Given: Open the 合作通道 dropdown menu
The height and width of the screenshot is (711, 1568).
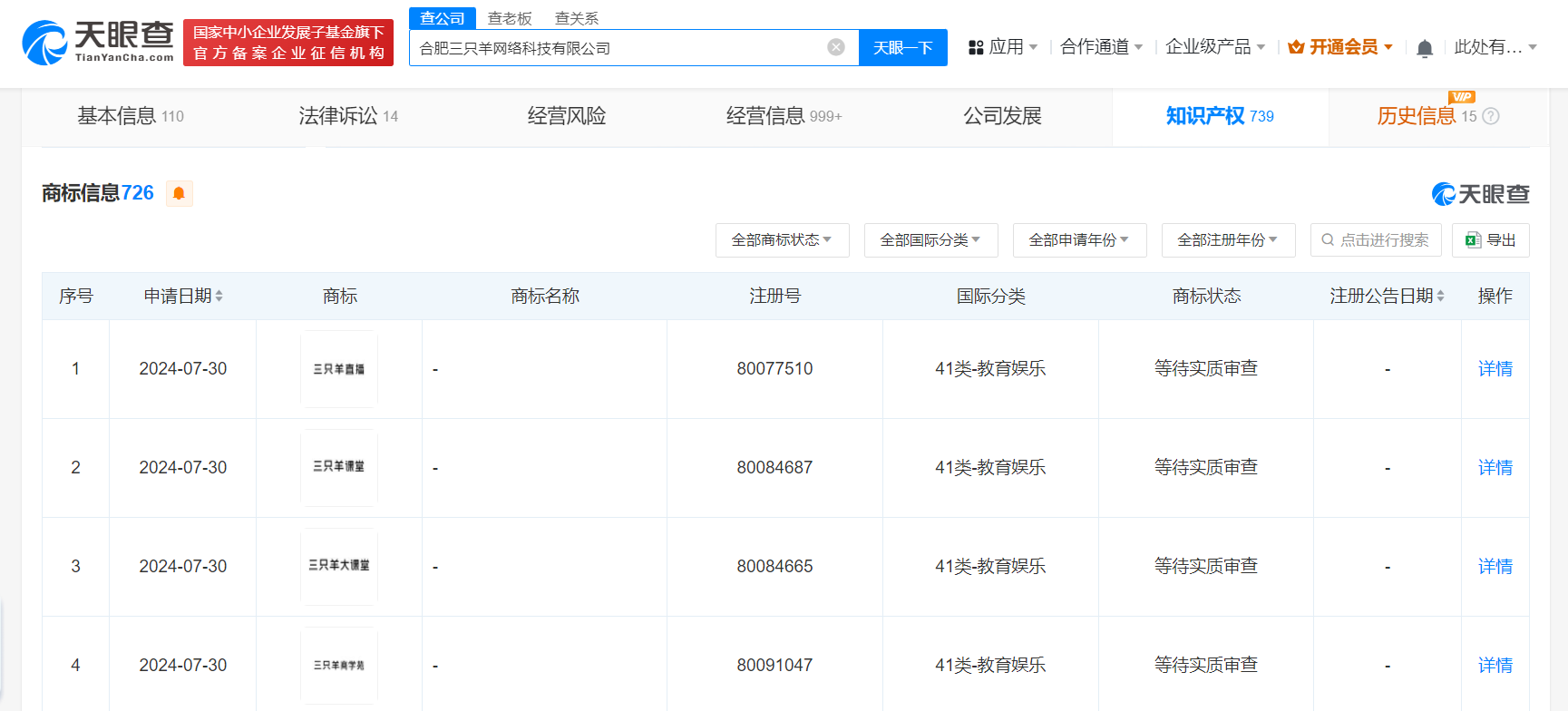Looking at the screenshot, I should click(1102, 47).
